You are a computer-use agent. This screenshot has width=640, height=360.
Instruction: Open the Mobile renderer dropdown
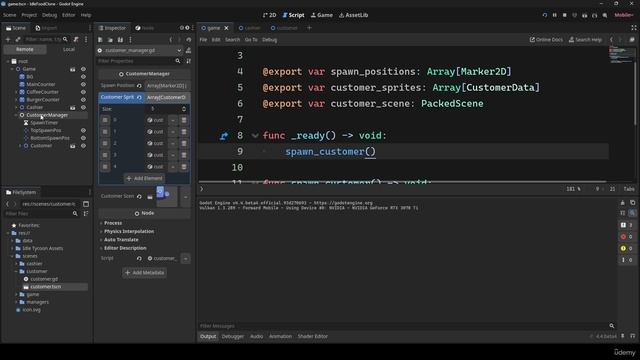(624, 15)
